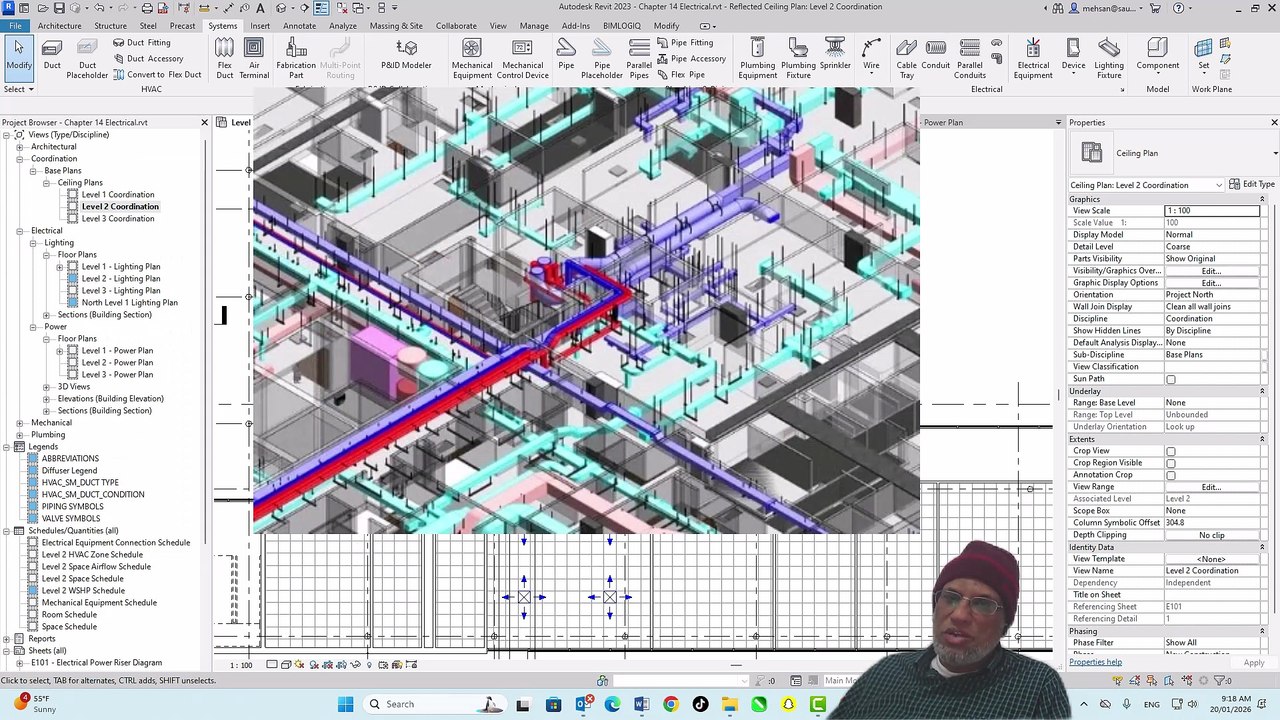1280x720 pixels.
Task: Open the Fabrication Part tool
Action: (296, 59)
